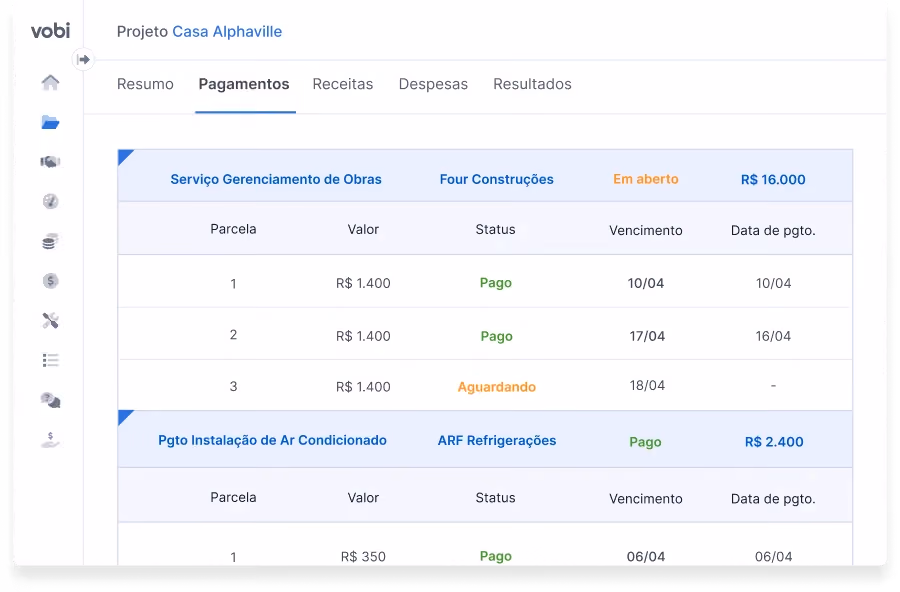Viewport: 900px width, 592px height.
Task: Open the dollar coin icon in sidebar
Action: pos(51,281)
